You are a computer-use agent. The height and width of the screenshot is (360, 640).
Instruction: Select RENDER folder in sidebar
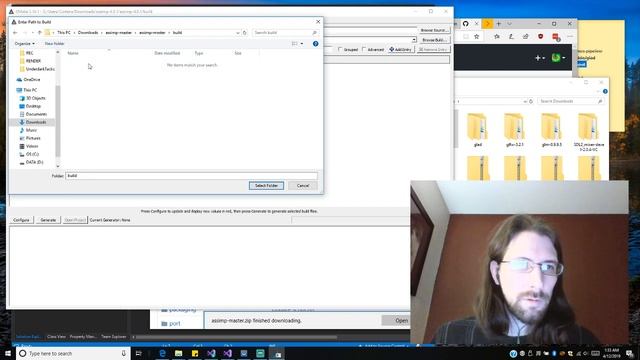click(x=33, y=61)
